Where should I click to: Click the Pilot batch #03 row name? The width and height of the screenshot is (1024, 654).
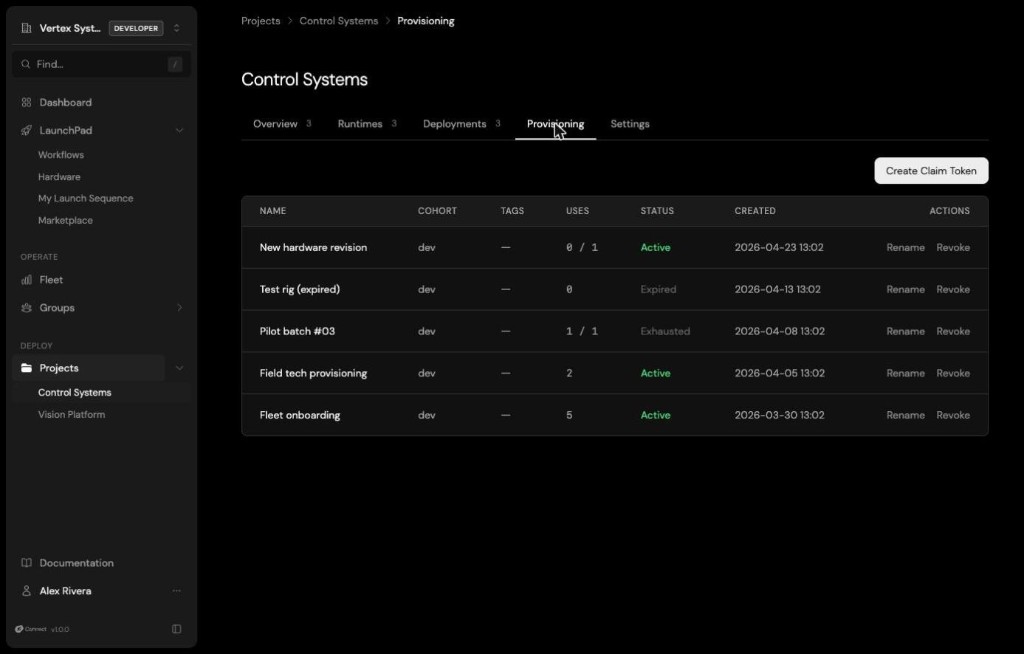297,331
